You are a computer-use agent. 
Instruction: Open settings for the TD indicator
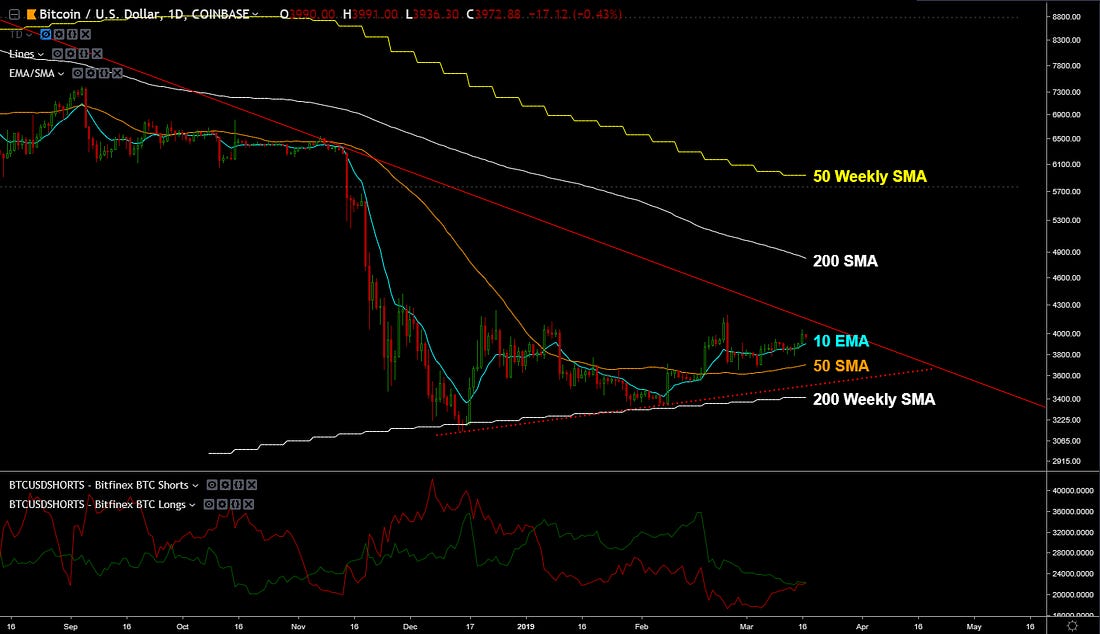[57, 33]
